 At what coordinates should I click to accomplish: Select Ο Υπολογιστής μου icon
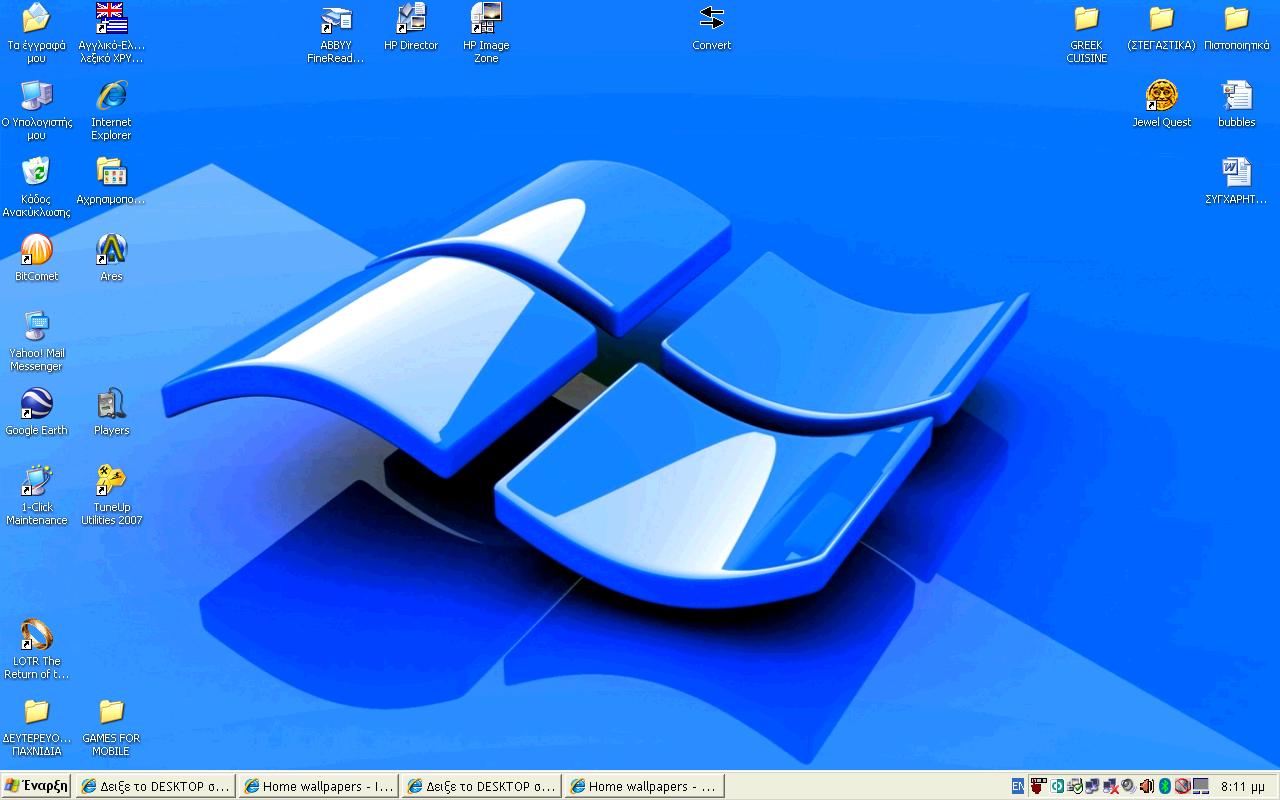point(36,110)
